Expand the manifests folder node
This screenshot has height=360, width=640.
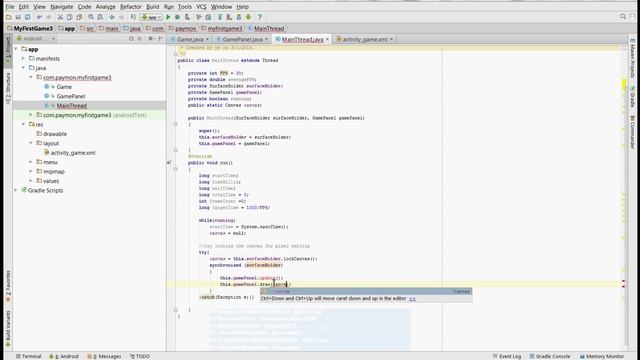23,58
